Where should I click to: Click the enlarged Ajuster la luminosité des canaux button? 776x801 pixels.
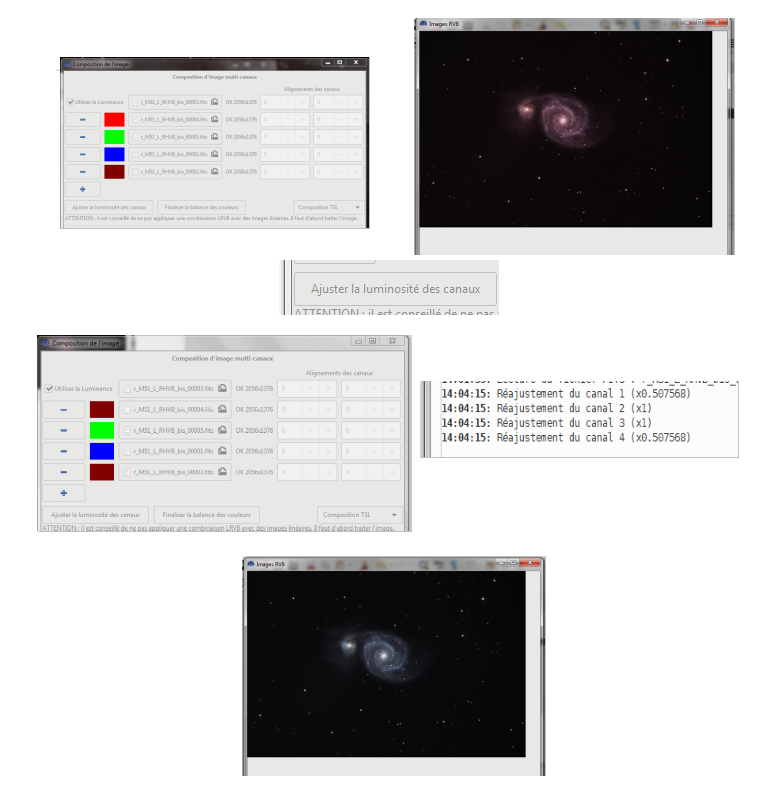[x=395, y=289]
